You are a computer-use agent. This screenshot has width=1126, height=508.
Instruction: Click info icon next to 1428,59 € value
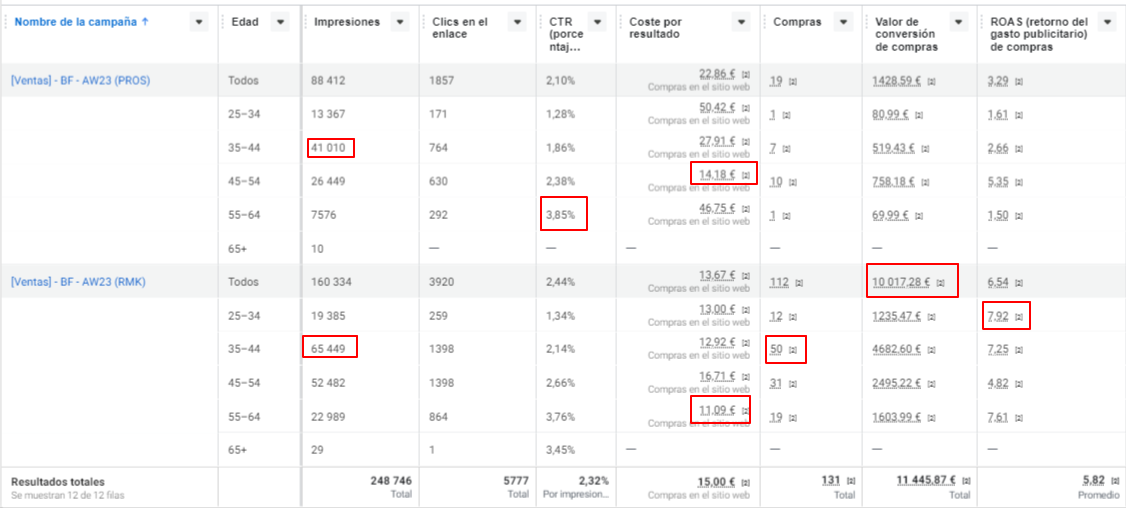(x=931, y=81)
